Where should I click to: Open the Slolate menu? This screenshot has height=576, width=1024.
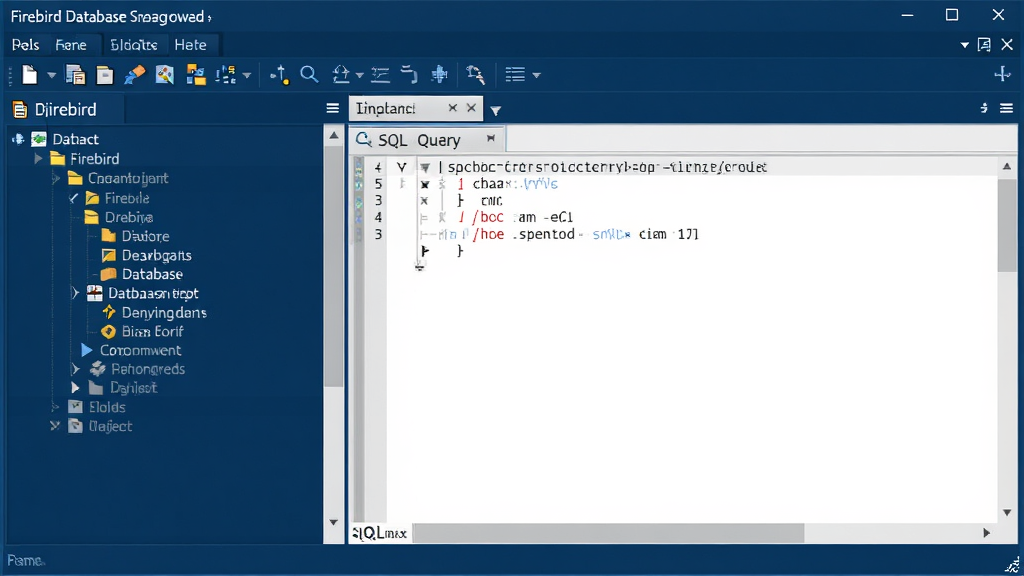134,45
